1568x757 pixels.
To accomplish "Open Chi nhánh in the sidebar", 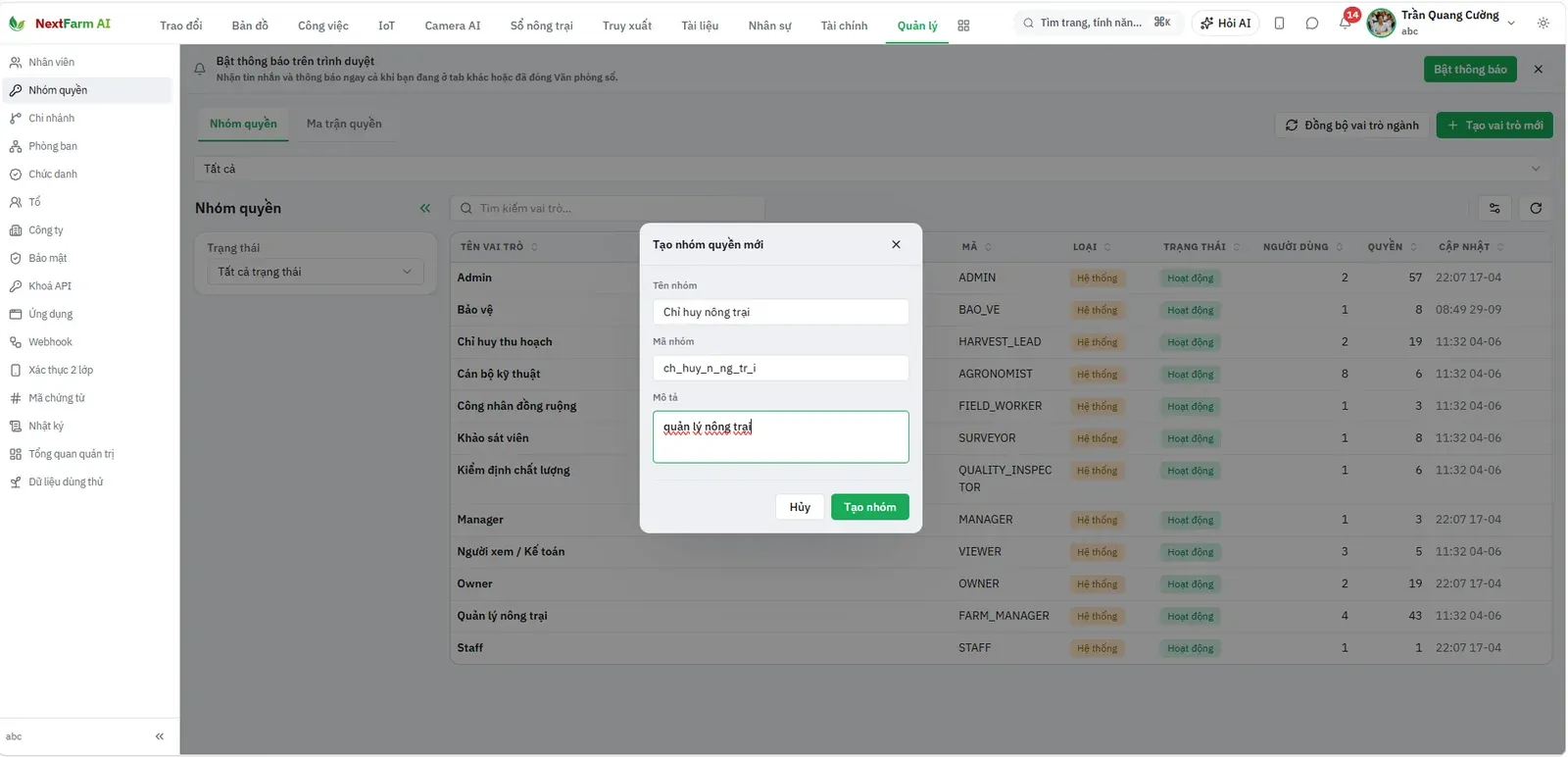I will pos(88,118).
